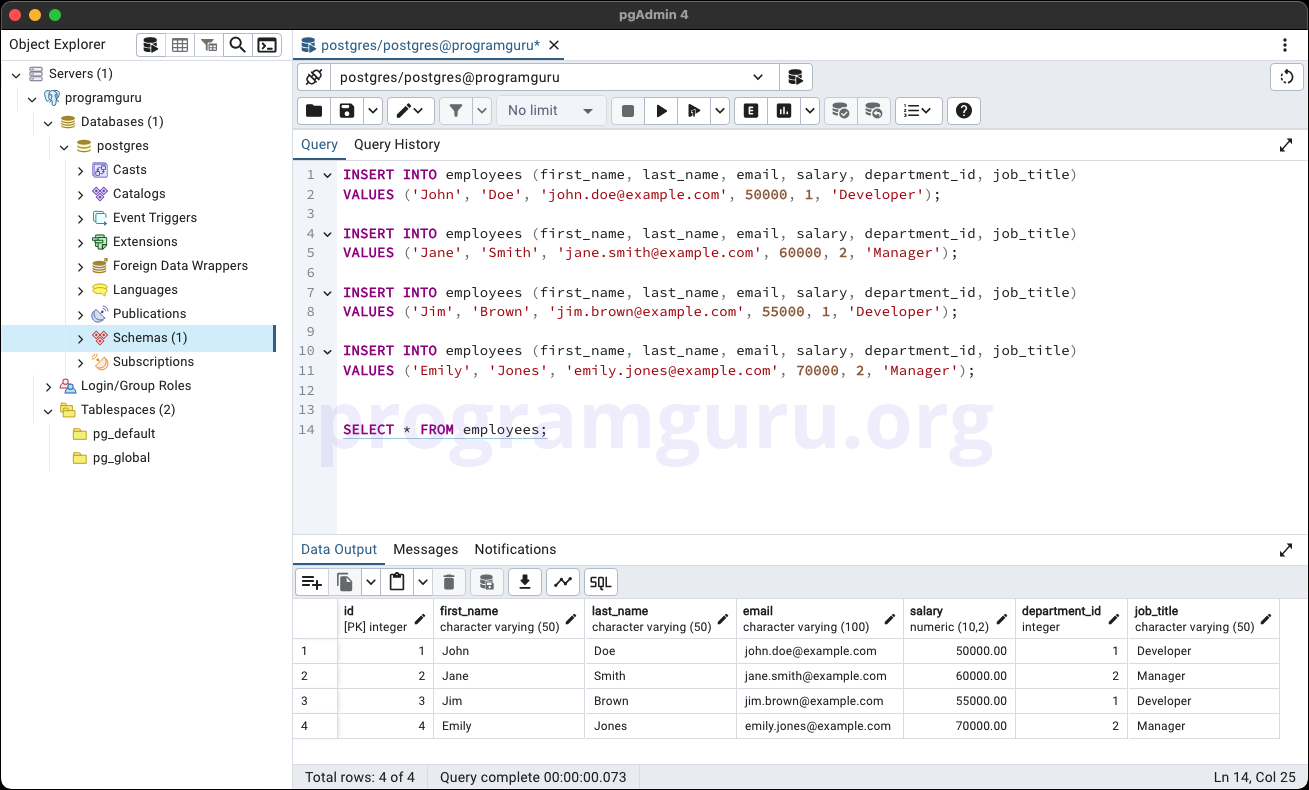Switch to the Notifications tab
Viewport: 1309px width, 790px height.
(515, 549)
